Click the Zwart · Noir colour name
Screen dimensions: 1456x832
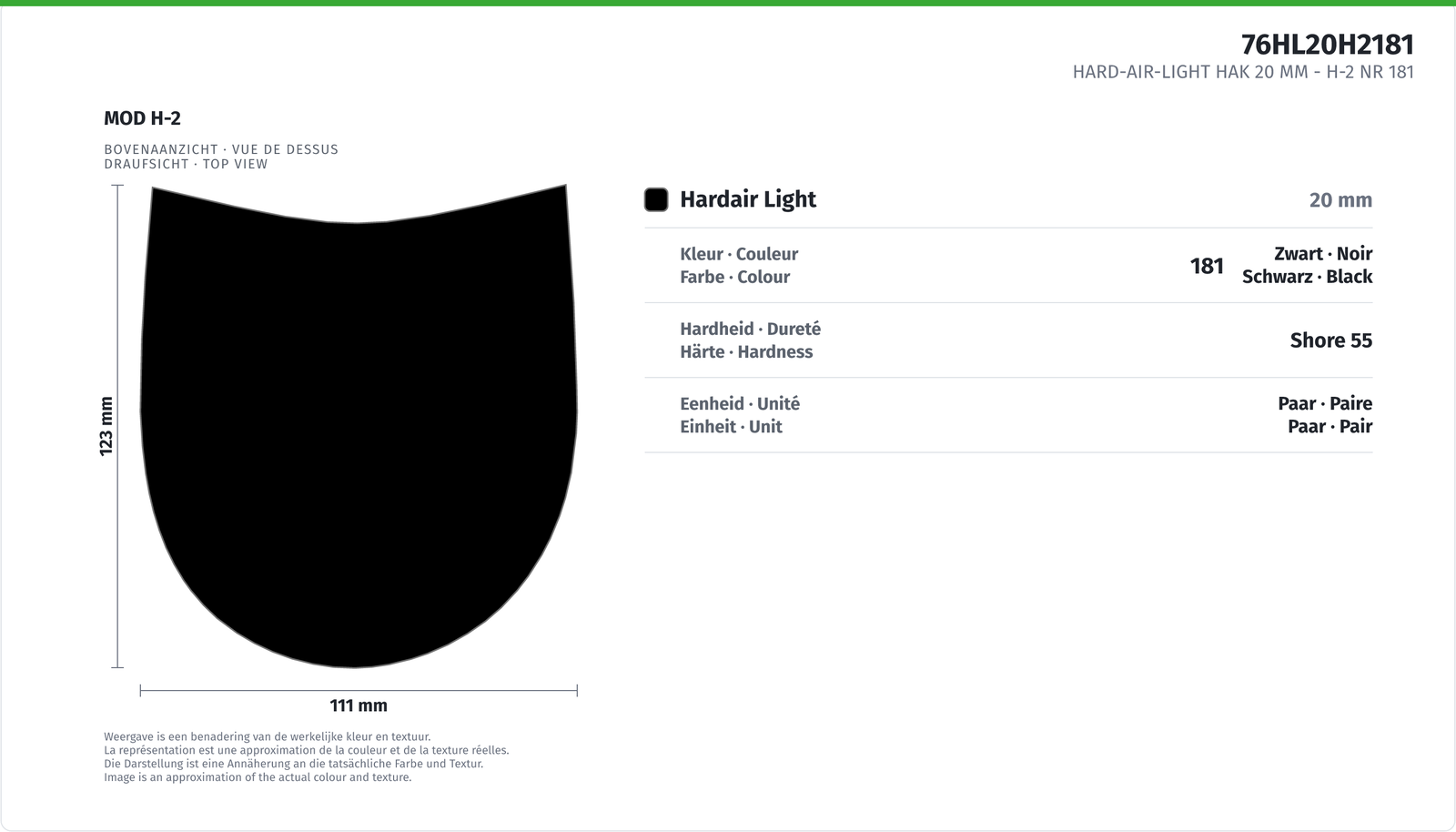[x=1323, y=254]
